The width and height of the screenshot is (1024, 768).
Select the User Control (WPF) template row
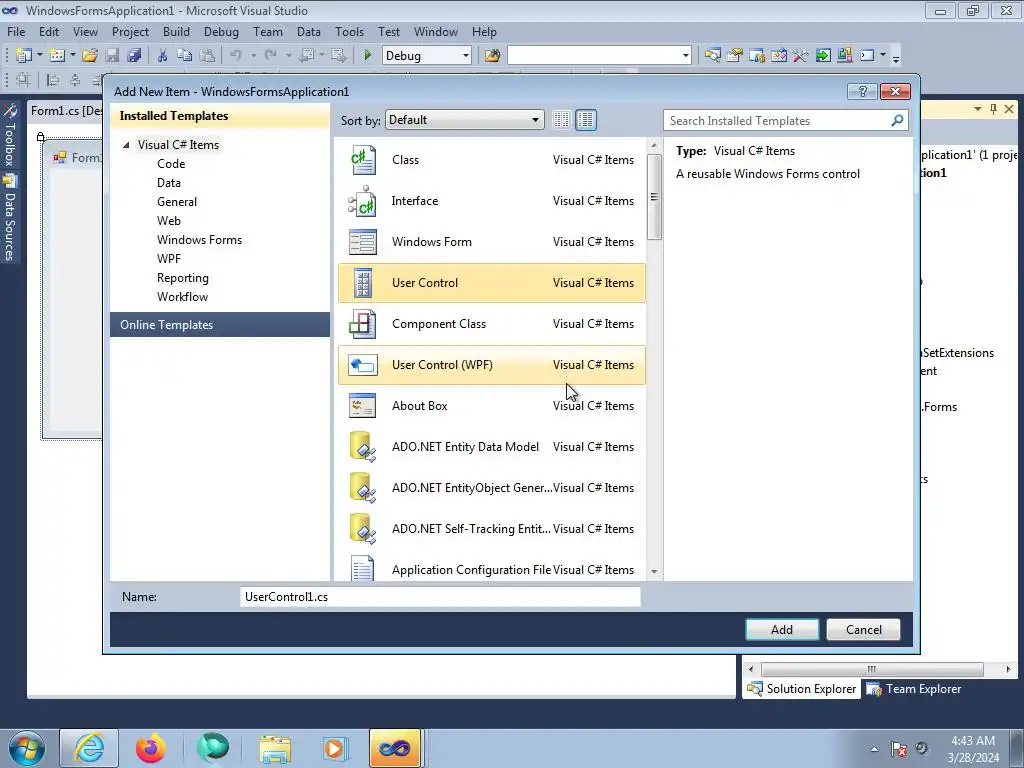pos(492,365)
